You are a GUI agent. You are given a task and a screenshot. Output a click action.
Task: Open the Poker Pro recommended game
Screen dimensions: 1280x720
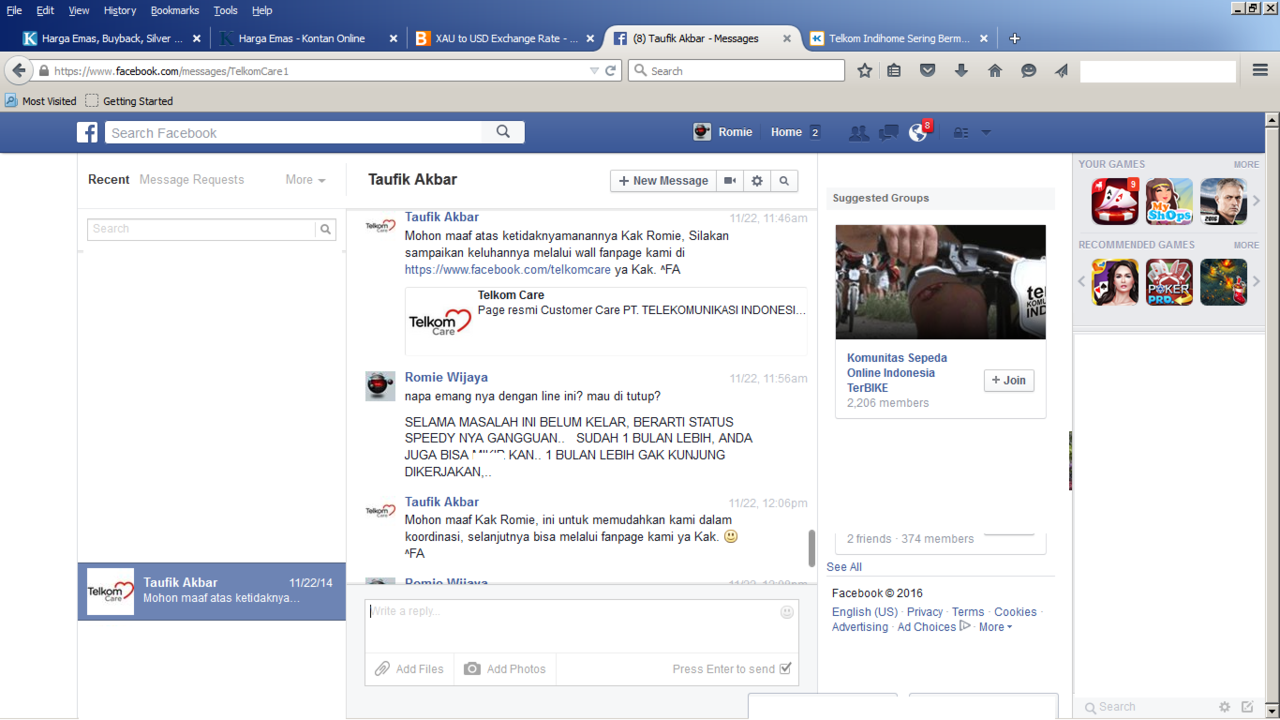(1169, 282)
